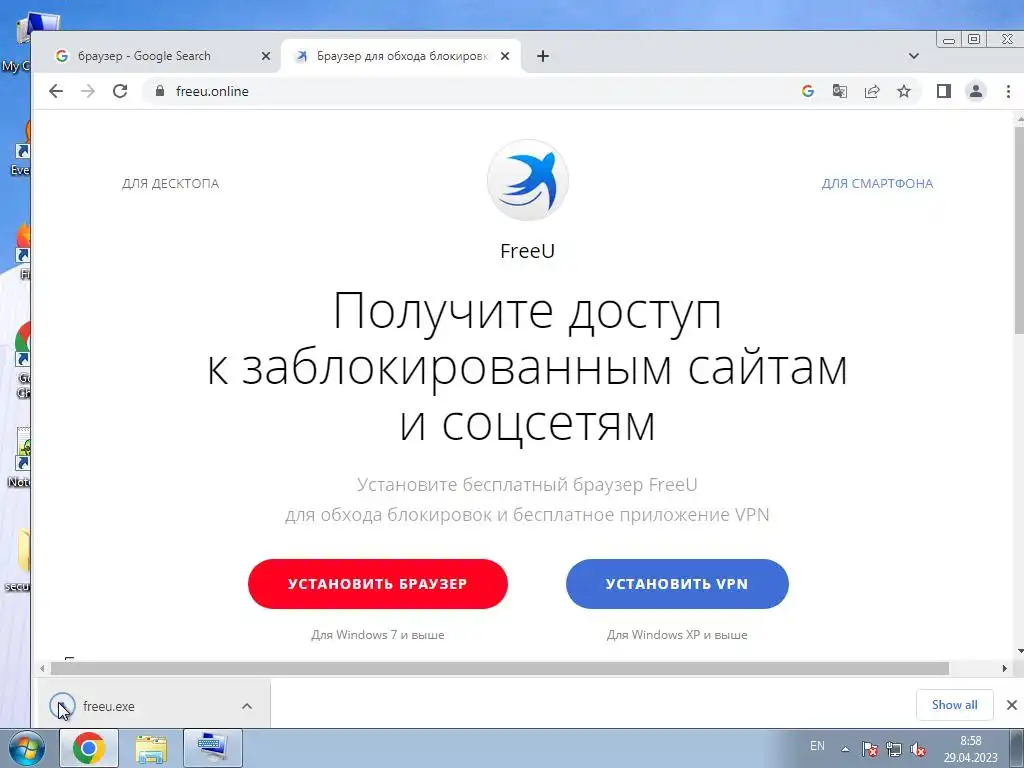Screen dimensions: 1024x768
Task: Open the Chrome profile avatar
Action: click(x=976, y=91)
